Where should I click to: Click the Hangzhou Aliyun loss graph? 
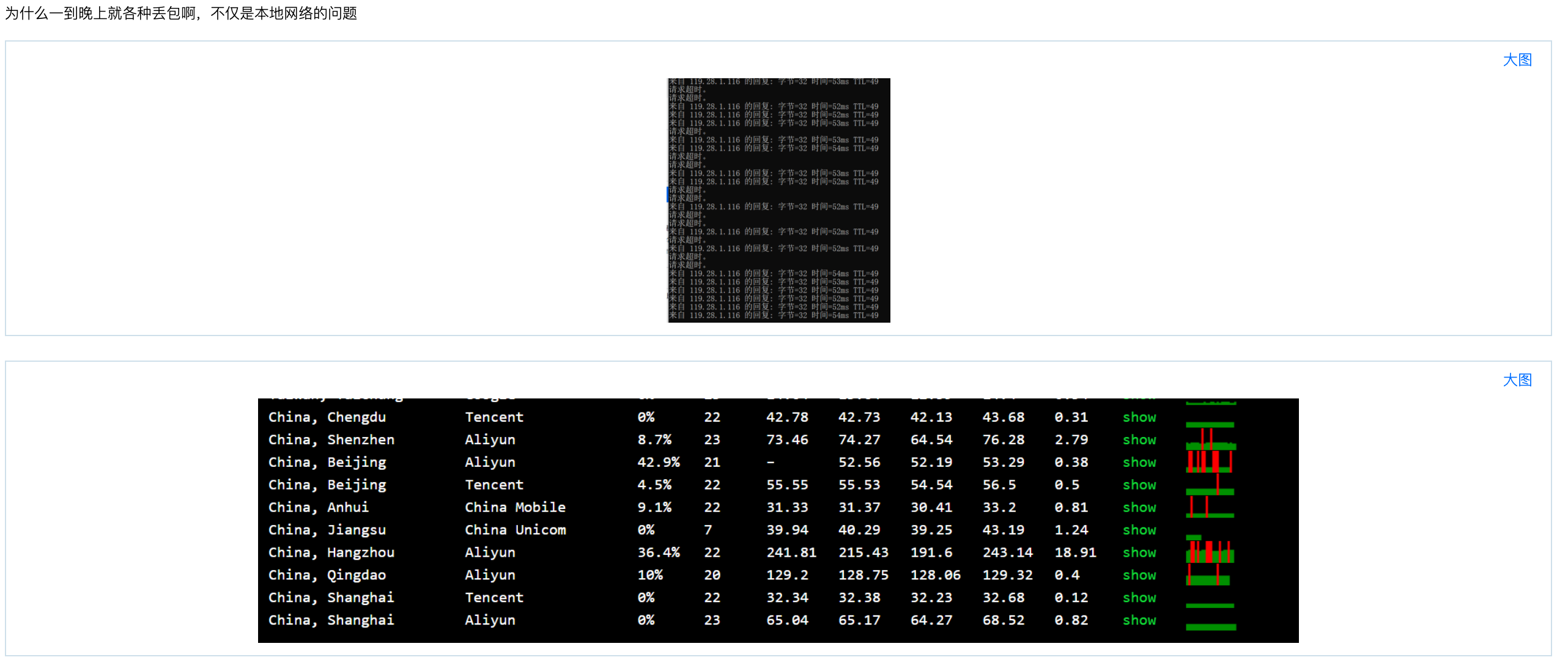(x=1210, y=551)
